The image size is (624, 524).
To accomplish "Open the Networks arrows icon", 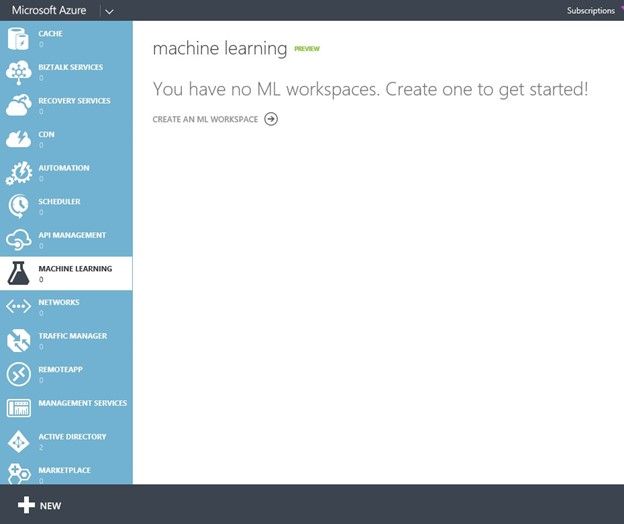I will tap(18, 306).
